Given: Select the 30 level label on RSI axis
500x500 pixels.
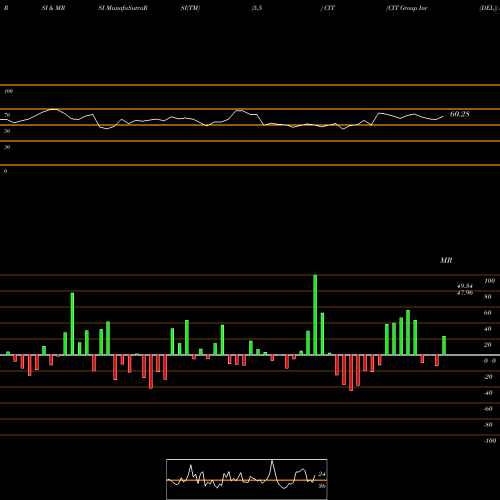Looking at the screenshot, I should click(x=7, y=147).
